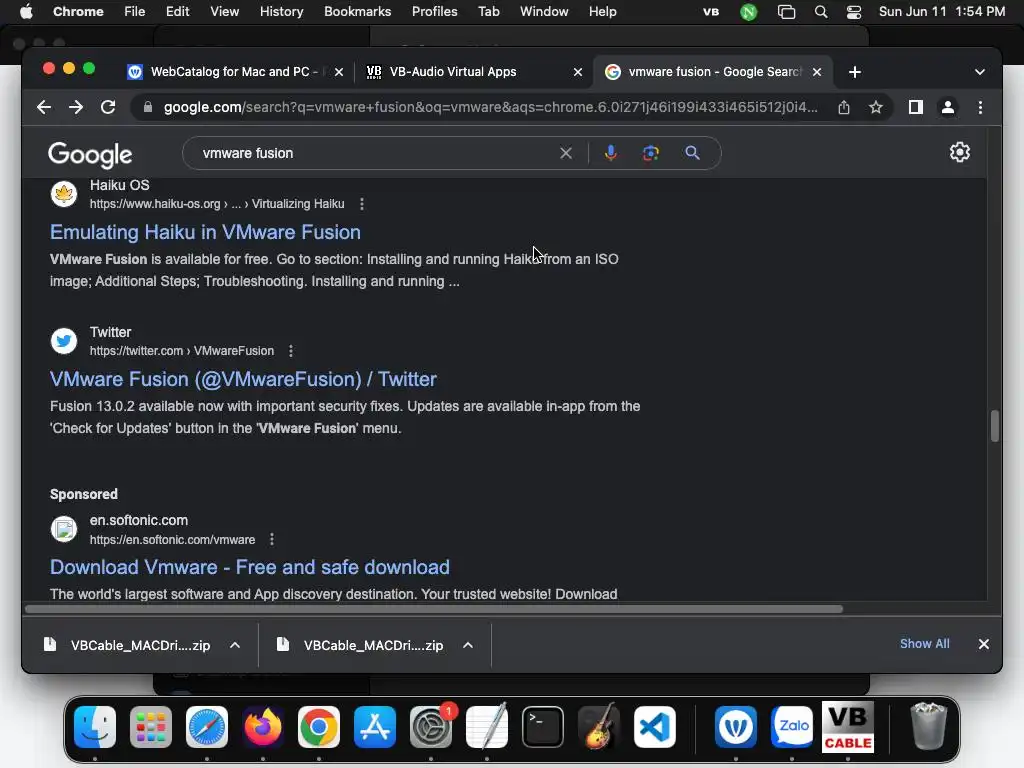Open Google quick settings gear
Viewport: 1024px width, 768px height.
pos(959,152)
